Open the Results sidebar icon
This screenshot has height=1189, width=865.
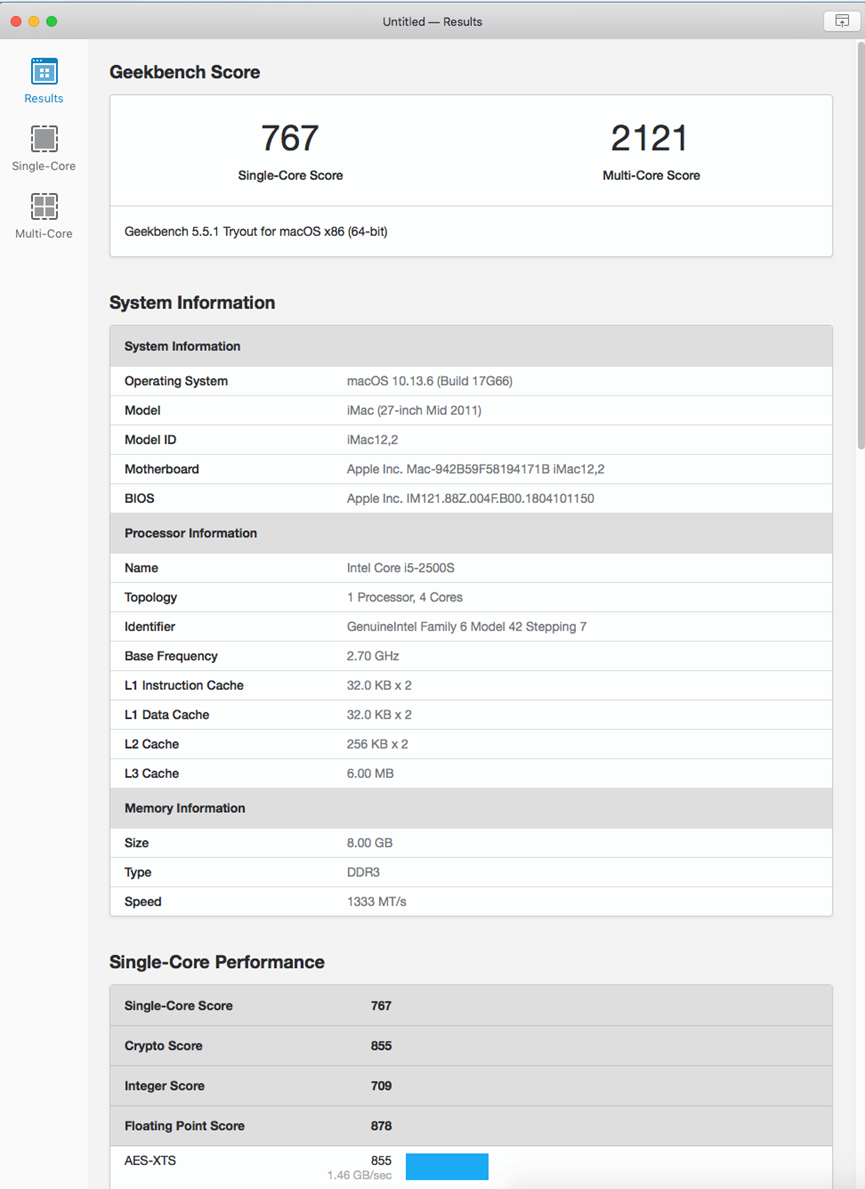(x=44, y=72)
